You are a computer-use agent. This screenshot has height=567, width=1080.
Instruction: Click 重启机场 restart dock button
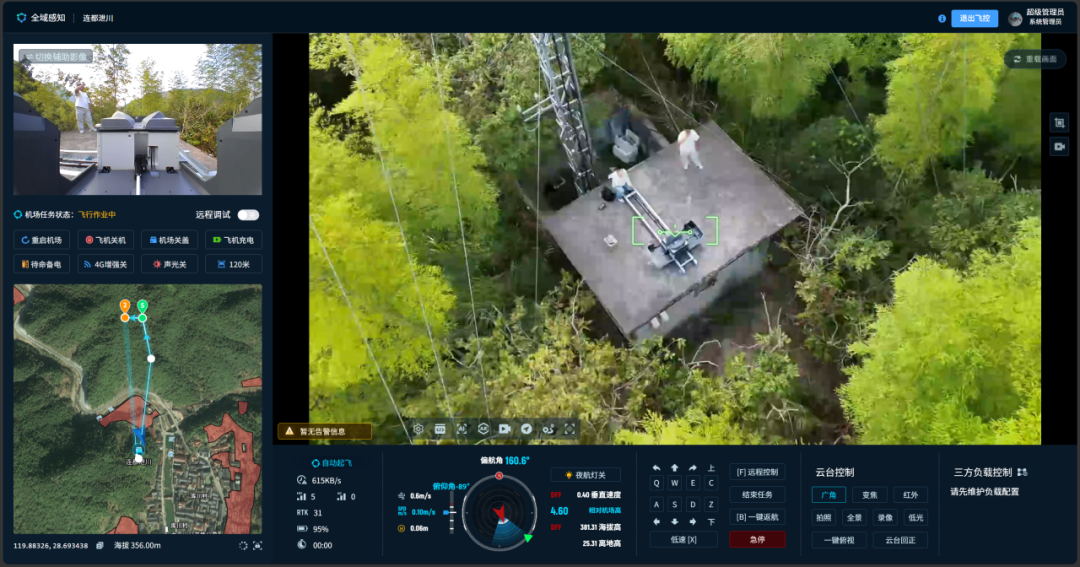41,240
